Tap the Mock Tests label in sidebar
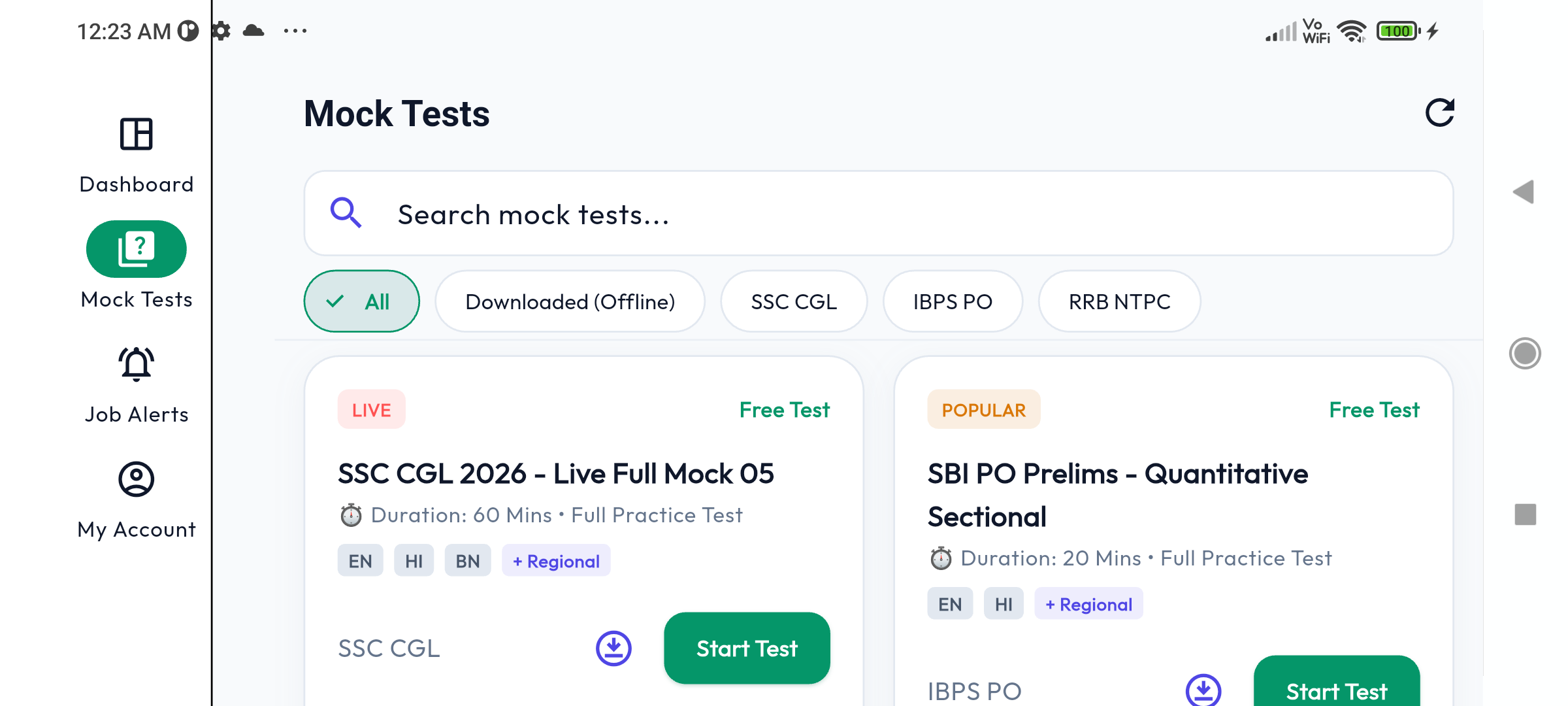Viewport: 1568px width, 706px height. click(x=136, y=299)
